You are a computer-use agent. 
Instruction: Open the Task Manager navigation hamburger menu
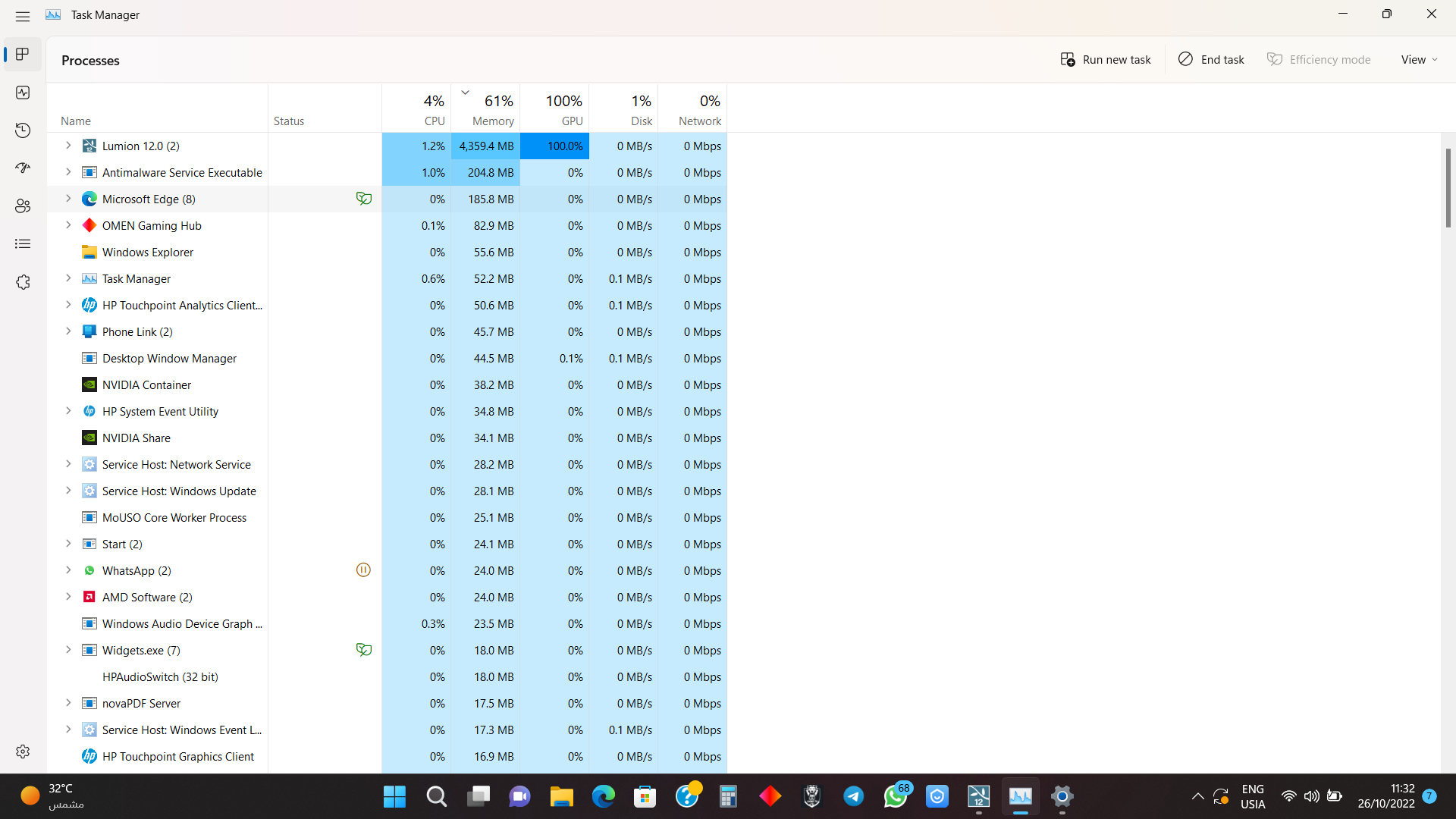(x=23, y=15)
